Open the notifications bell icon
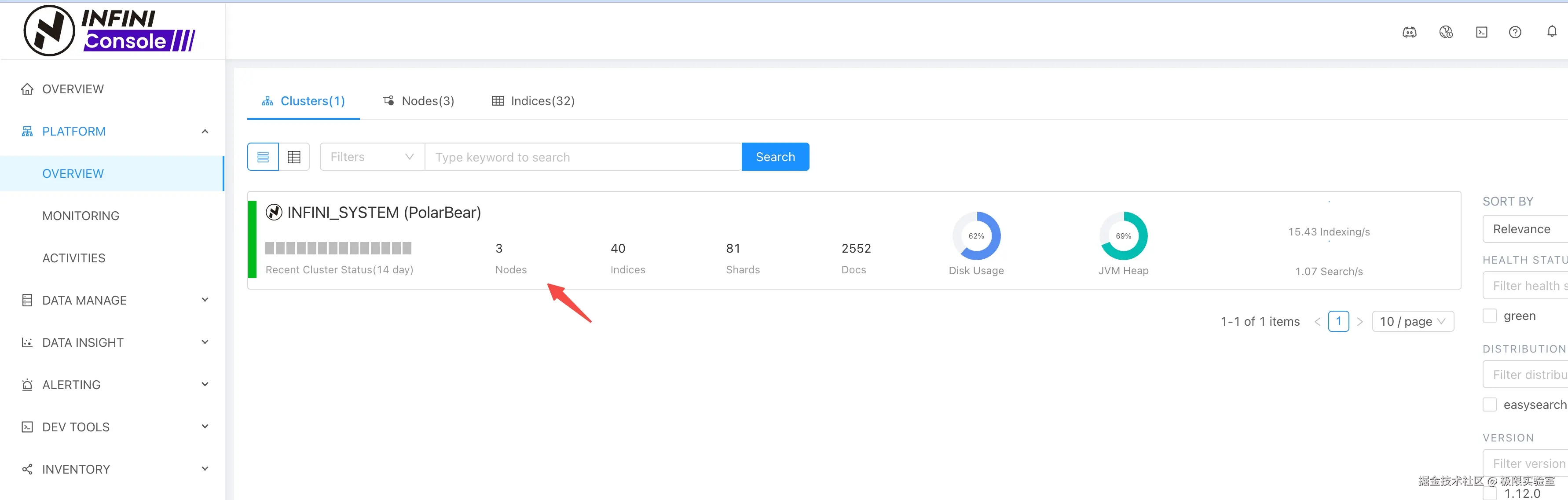 pos(1552,31)
